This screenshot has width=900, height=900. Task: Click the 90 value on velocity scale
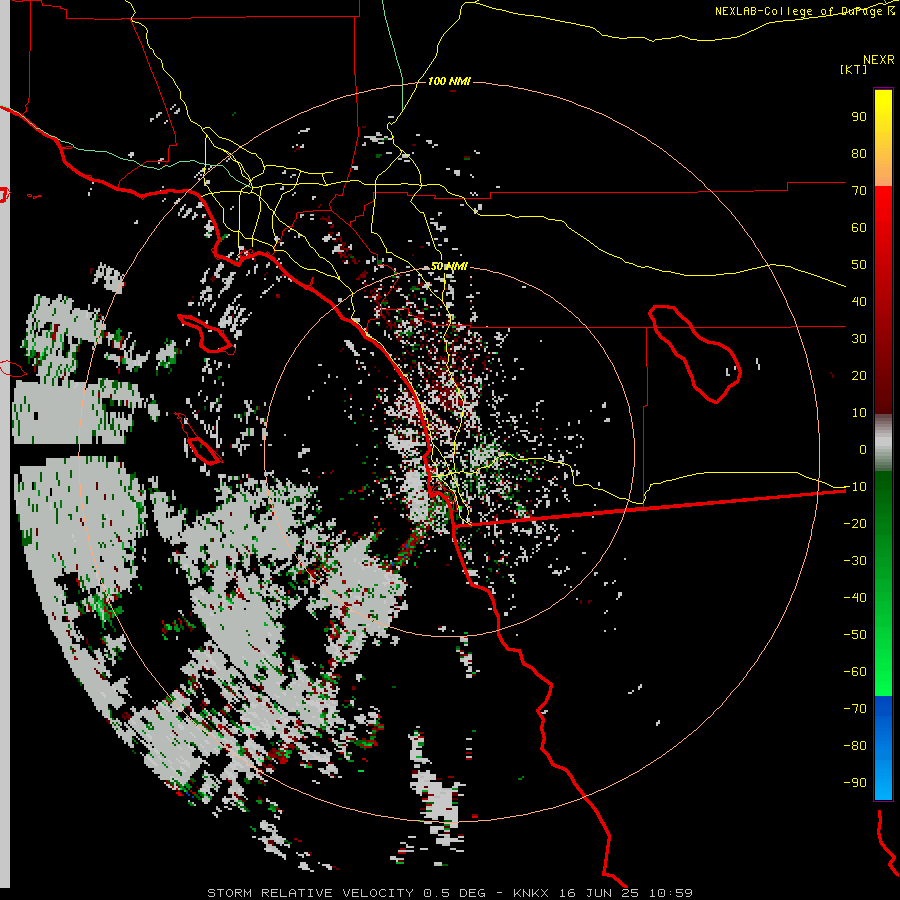859,117
